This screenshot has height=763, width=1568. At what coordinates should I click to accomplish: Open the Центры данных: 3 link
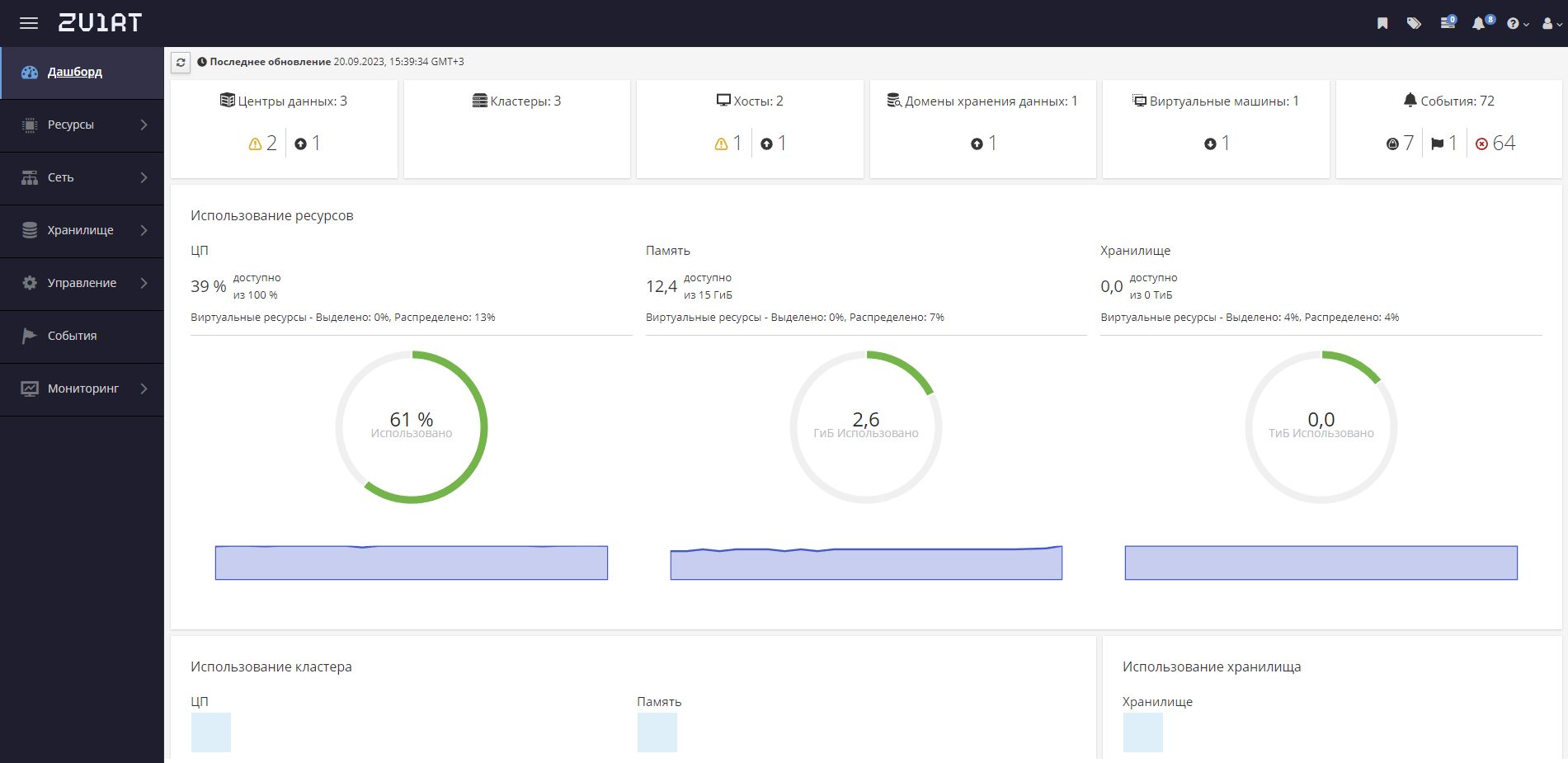pyautogui.click(x=284, y=101)
